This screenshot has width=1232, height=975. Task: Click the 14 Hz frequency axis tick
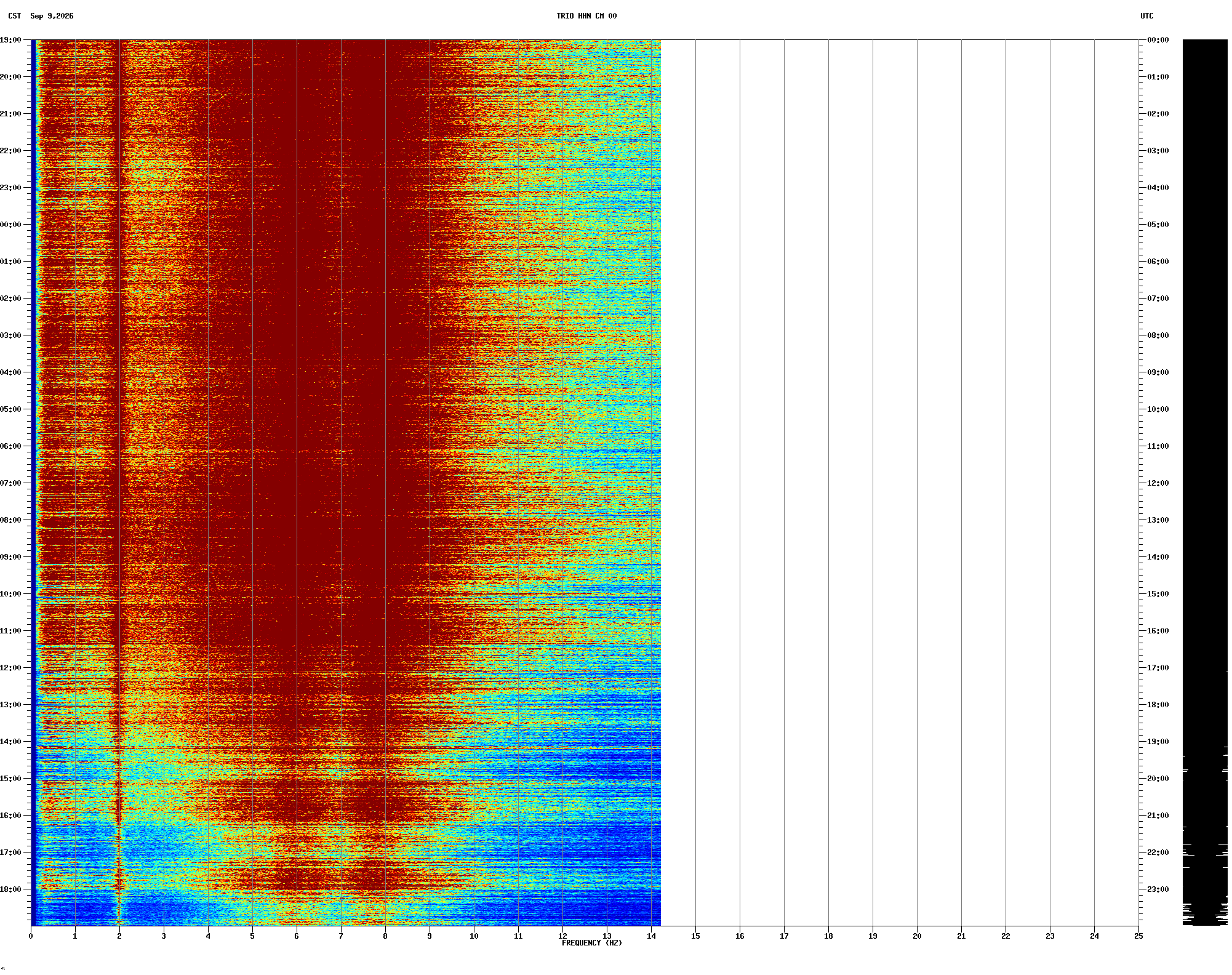coord(651,936)
